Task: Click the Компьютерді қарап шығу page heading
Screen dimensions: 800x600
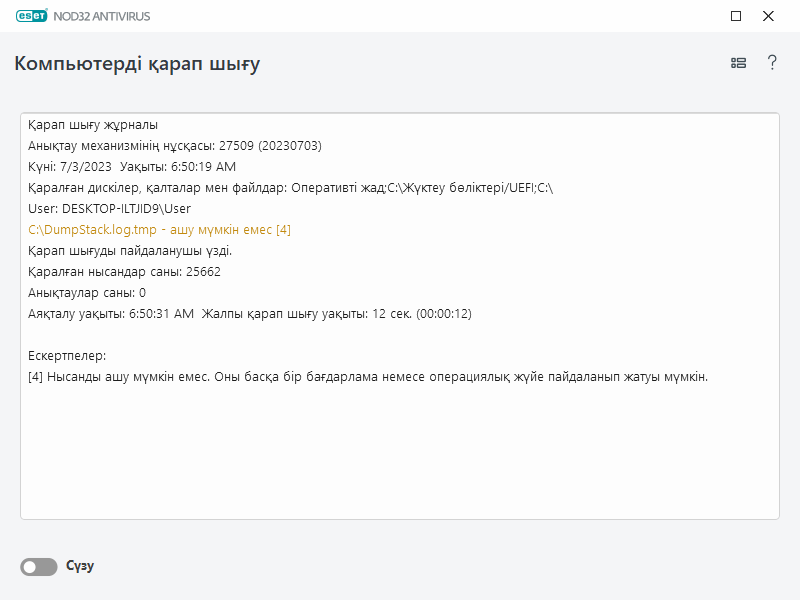Action: [137, 64]
